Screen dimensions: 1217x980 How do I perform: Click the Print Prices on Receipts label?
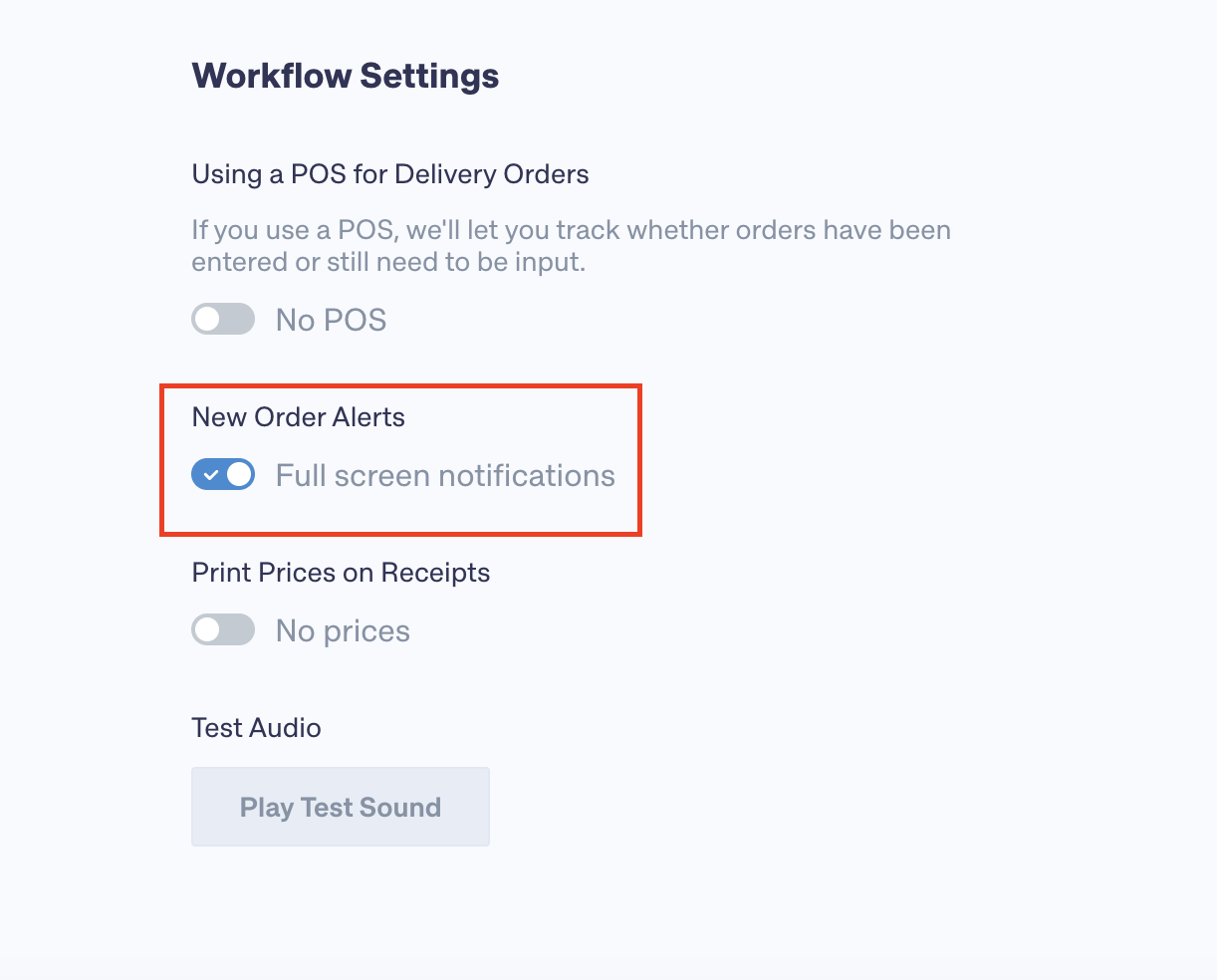click(341, 573)
